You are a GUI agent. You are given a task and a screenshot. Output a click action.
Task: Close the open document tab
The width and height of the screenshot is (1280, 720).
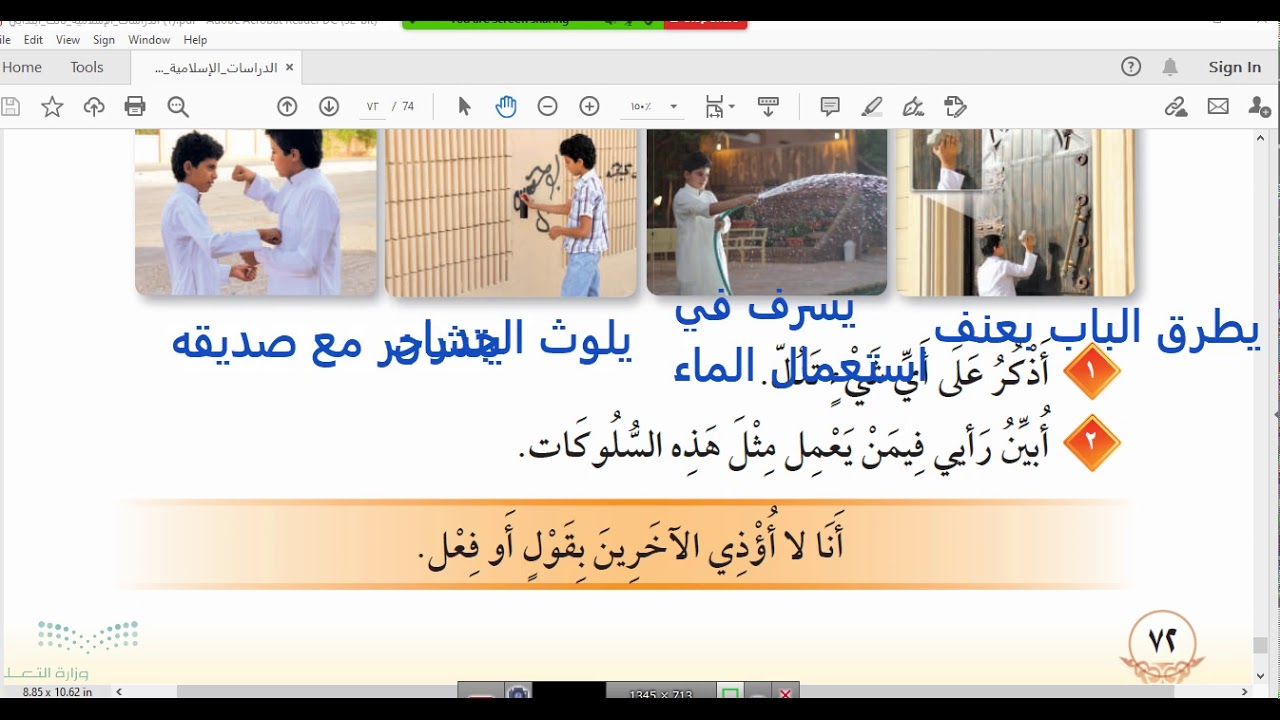290,67
